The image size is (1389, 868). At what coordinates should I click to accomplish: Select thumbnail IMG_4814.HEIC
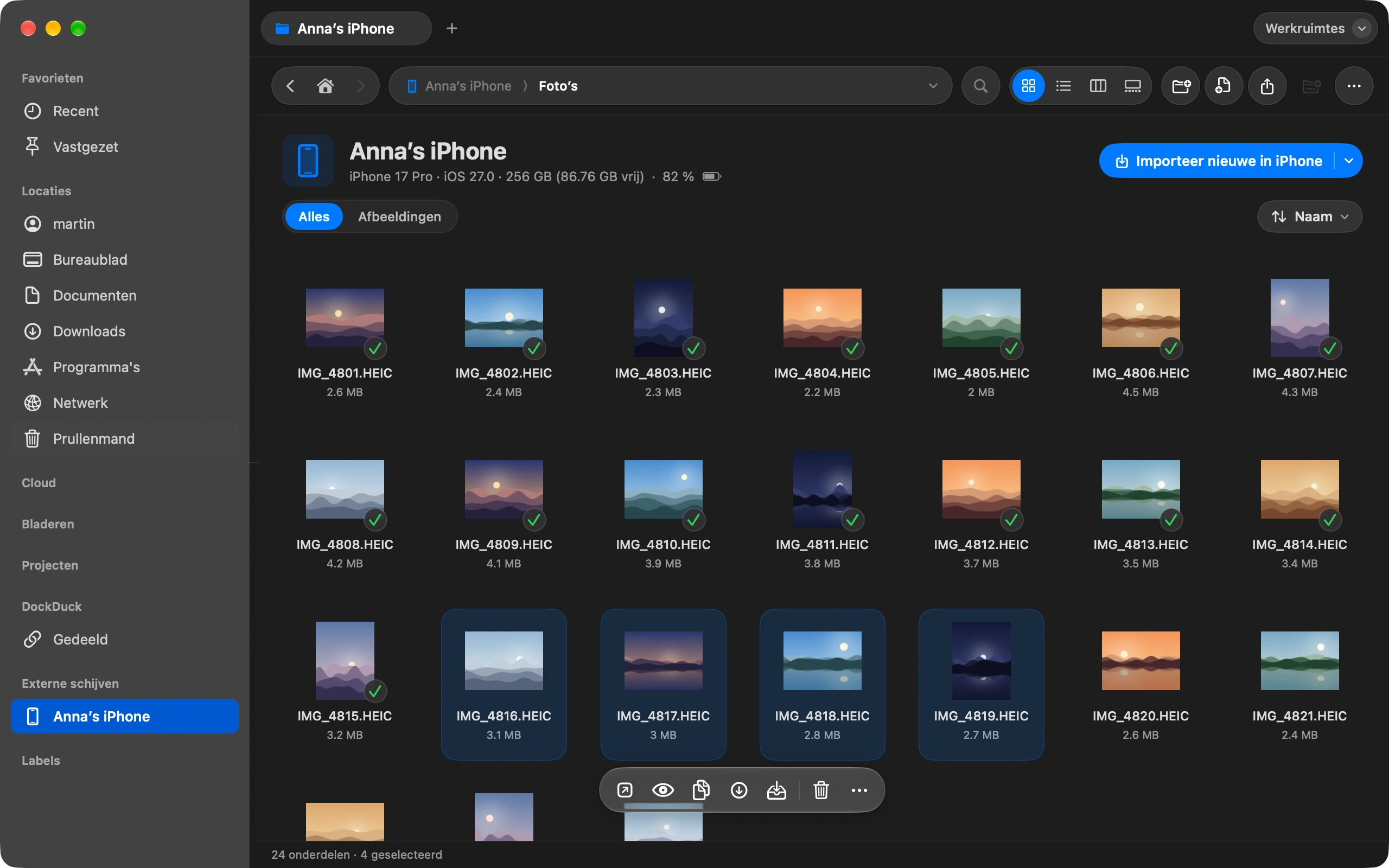coord(1299,489)
